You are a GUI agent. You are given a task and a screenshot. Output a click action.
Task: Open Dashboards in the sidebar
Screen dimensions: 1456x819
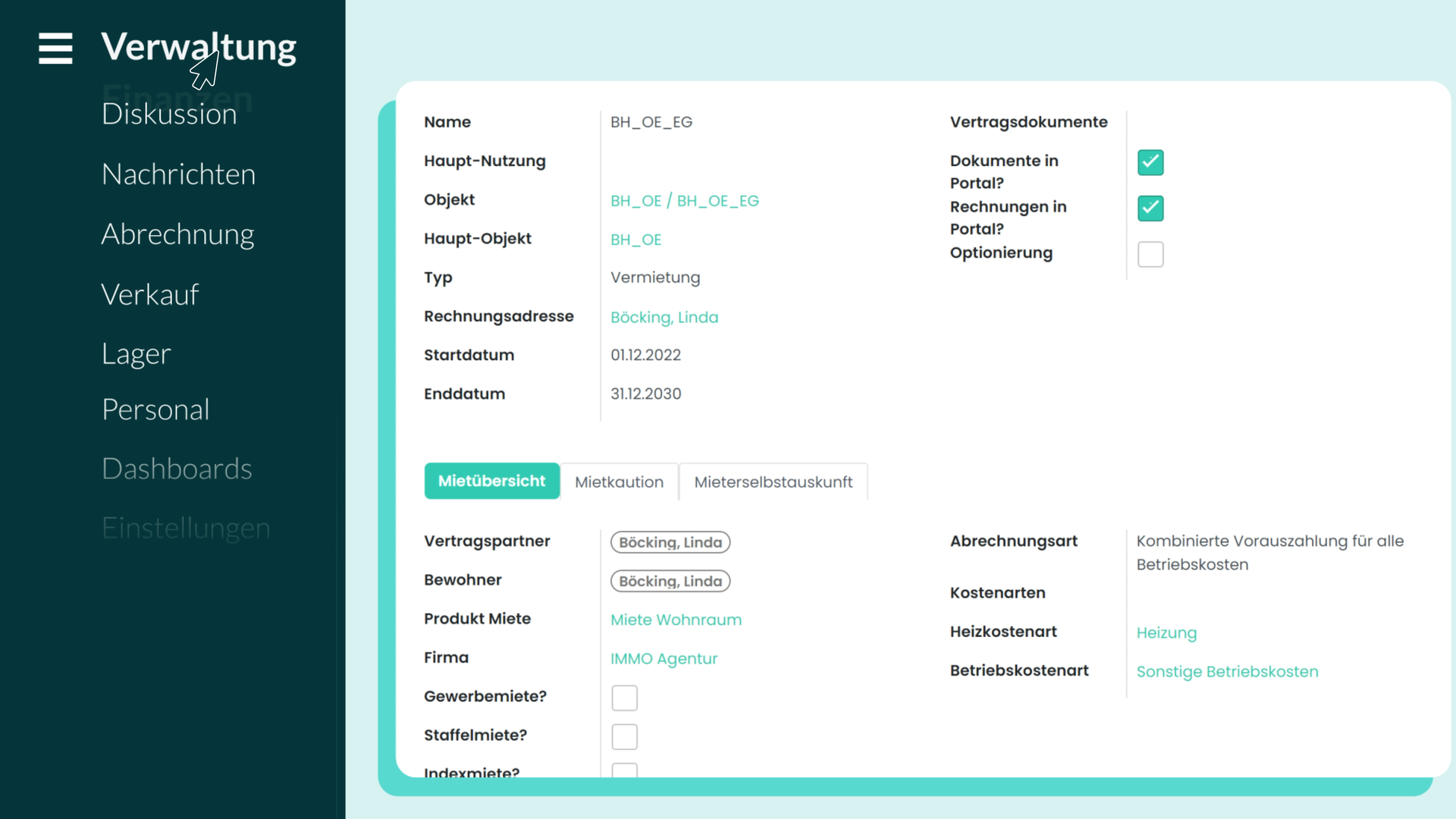tap(177, 469)
